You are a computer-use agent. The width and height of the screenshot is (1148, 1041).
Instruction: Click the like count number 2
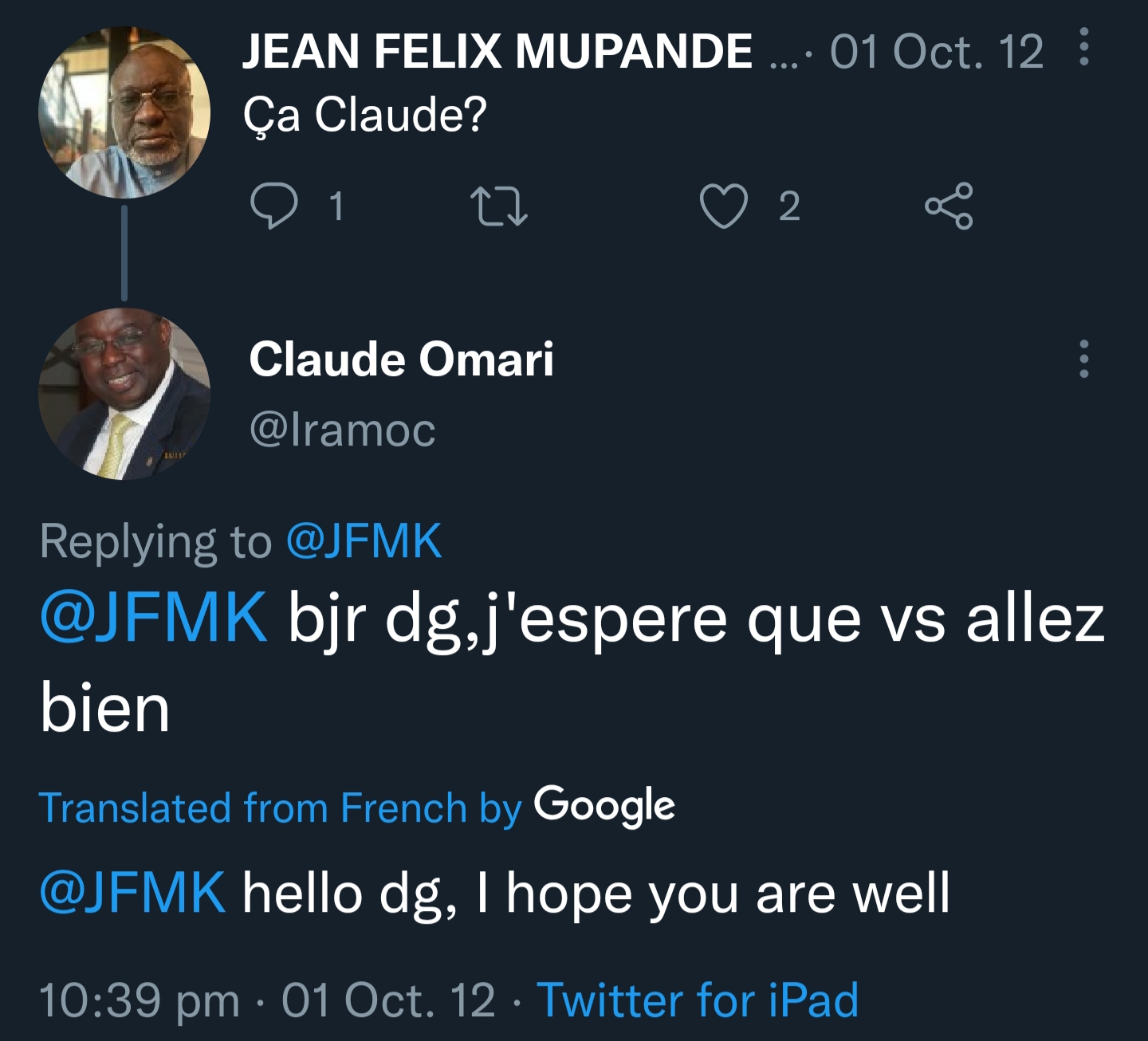(788, 206)
